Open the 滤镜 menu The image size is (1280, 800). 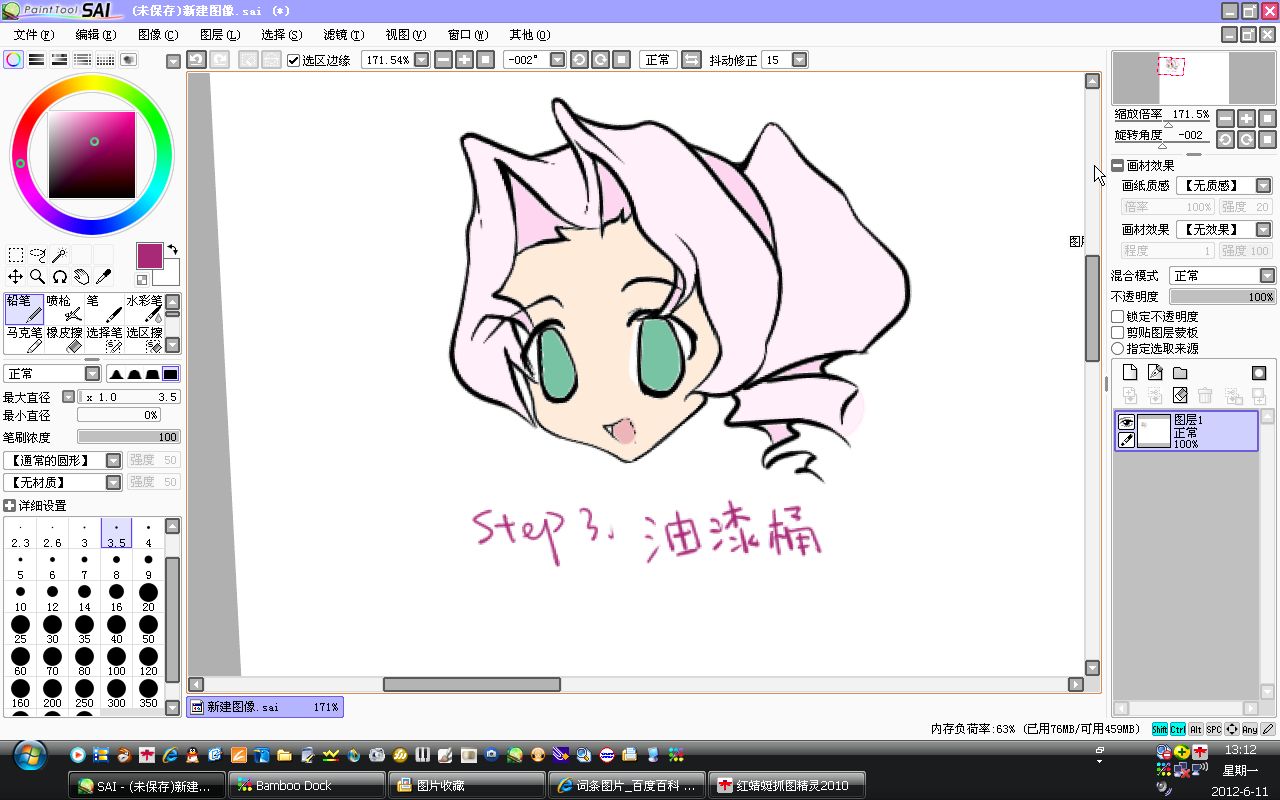tap(343, 35)
